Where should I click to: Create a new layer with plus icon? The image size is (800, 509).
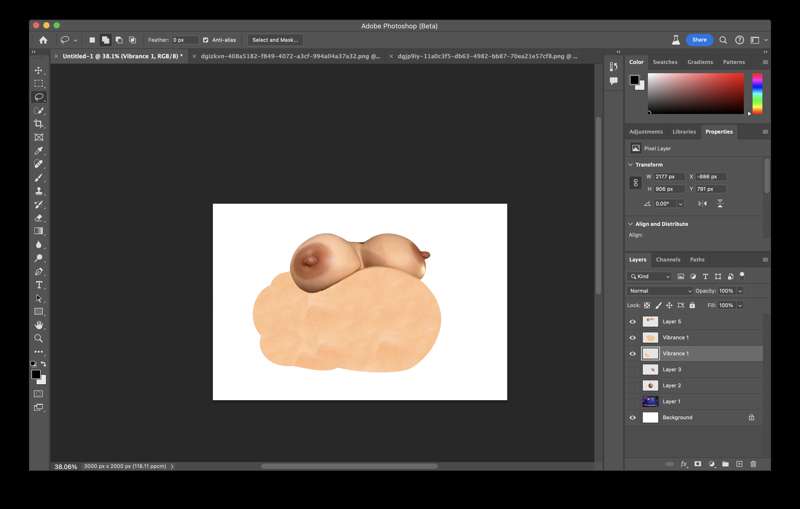[x=739, y=464]
